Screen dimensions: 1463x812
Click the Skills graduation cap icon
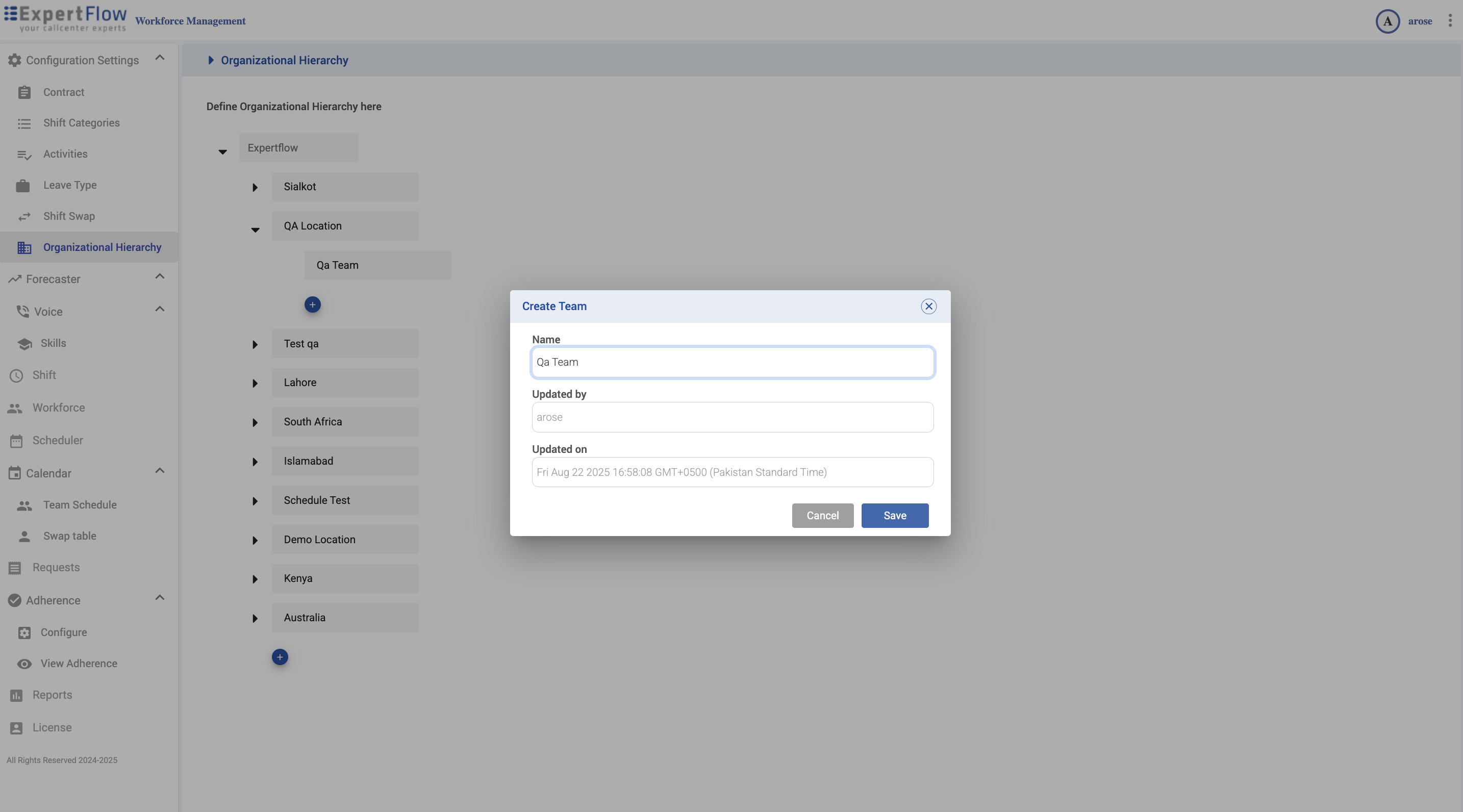tap(24, 344)
